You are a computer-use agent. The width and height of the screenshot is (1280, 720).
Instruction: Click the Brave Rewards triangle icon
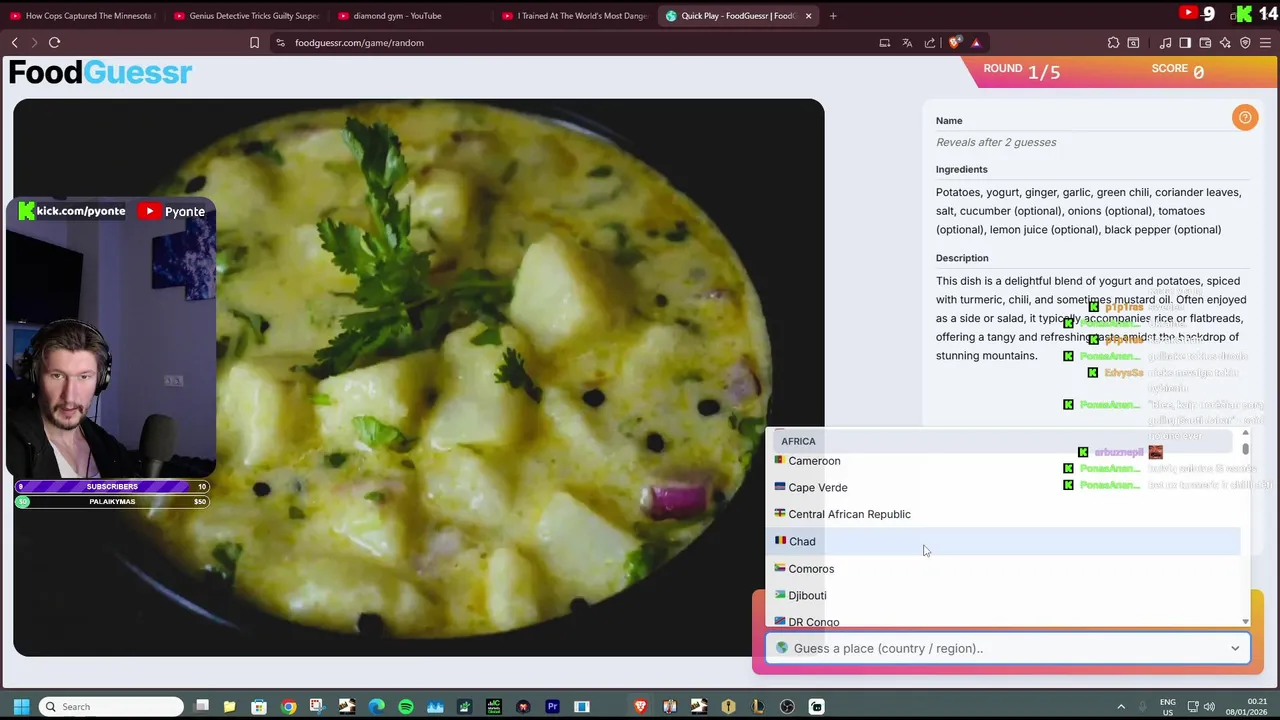pos(976,43)
